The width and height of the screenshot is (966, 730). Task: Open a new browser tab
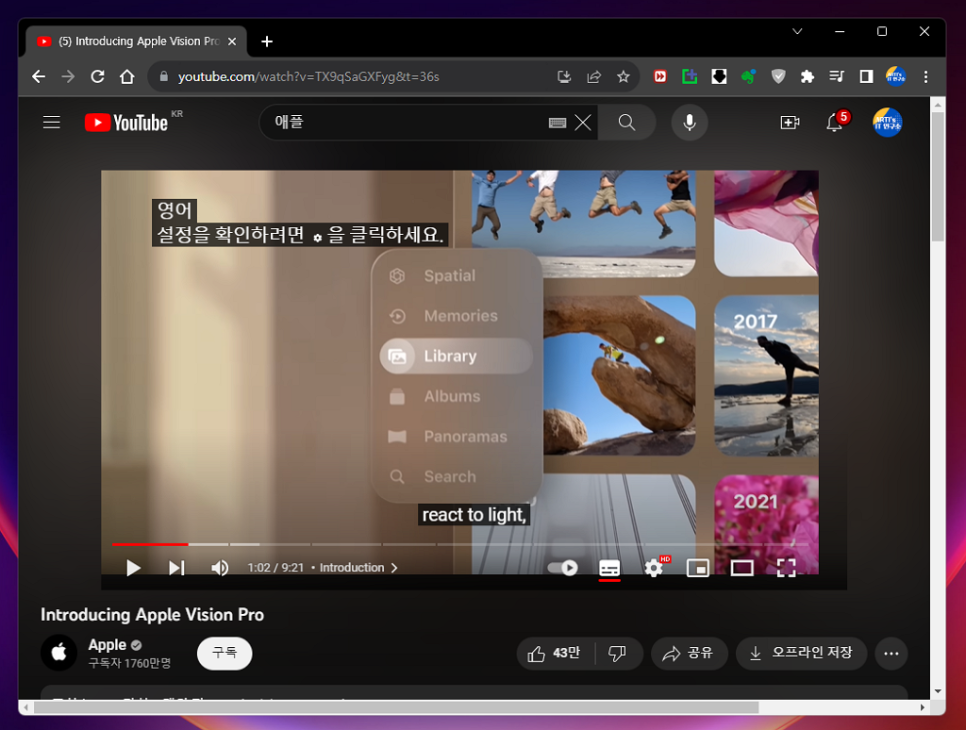[267, 41]
